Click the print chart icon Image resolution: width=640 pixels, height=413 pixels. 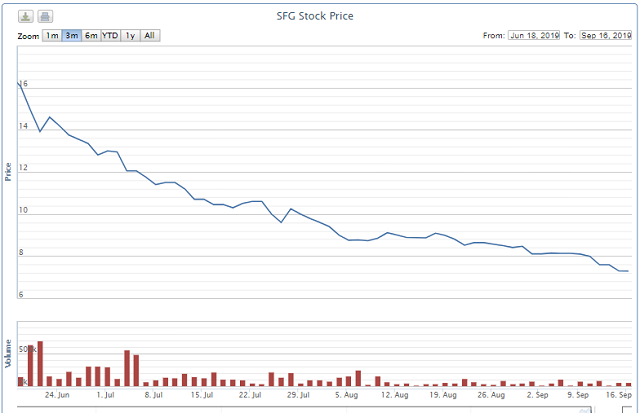coord(45,17)
